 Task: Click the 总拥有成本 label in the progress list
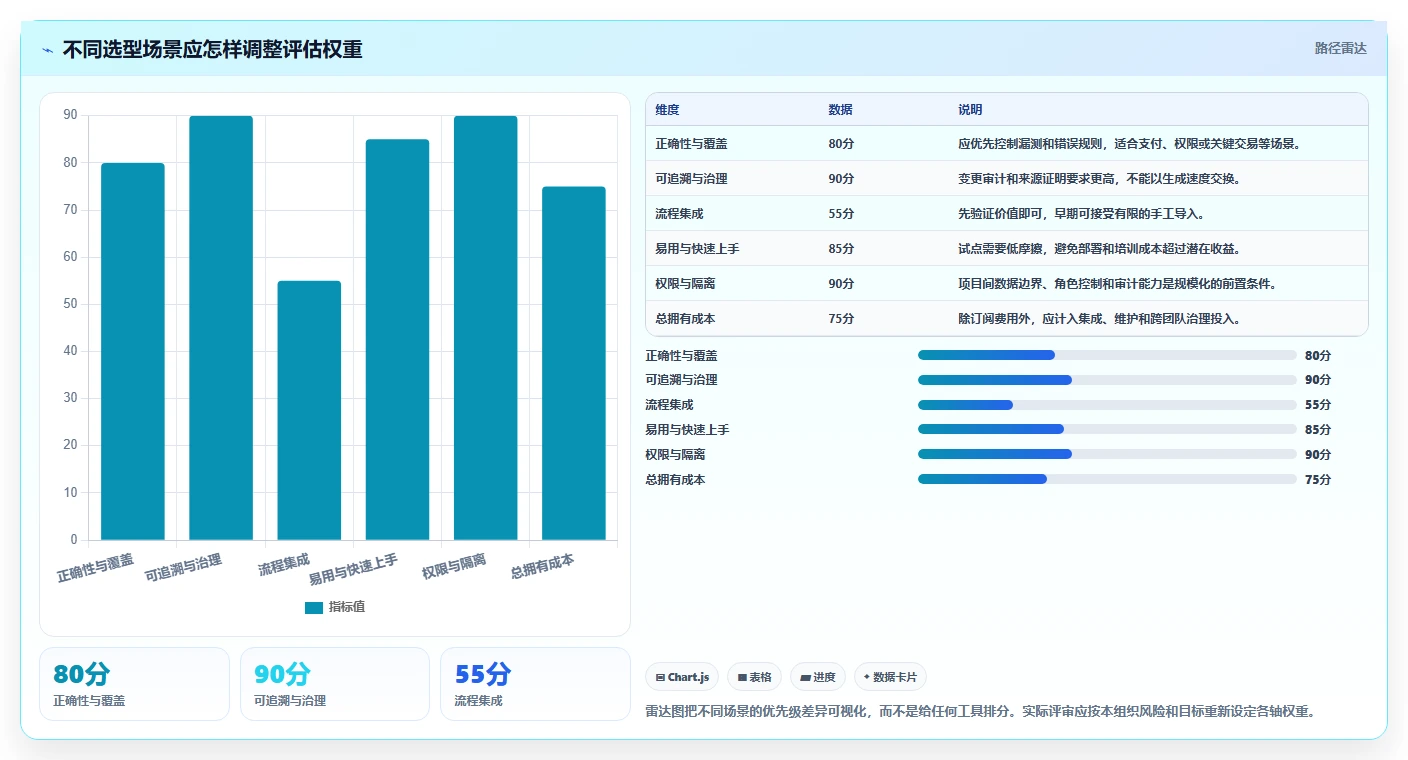[x=676, y=480]
